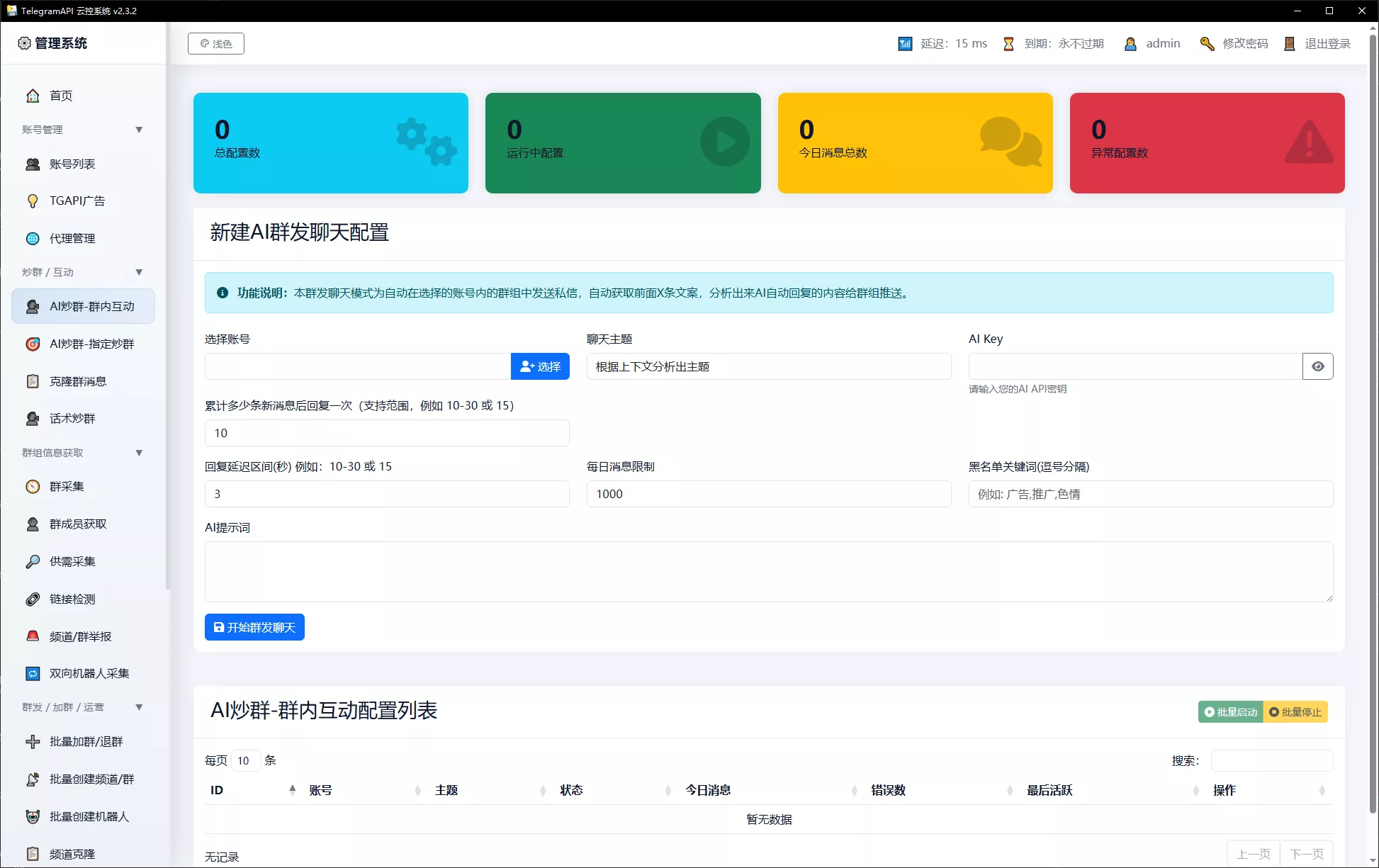The height and width of the screenshot is (868, 1379).
Task: Click the hourglass expiry icon
Action: 1008,44
